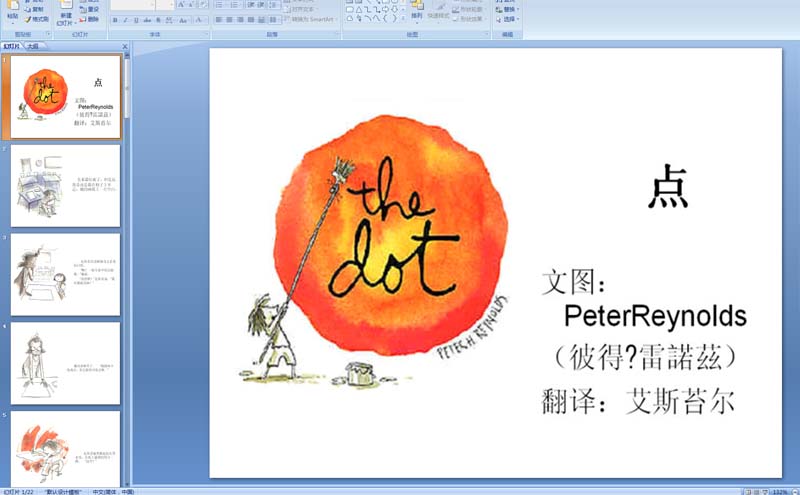
Task: Click the 翻译：艾斯苔尔 text on slide
Action: point(638,401)
